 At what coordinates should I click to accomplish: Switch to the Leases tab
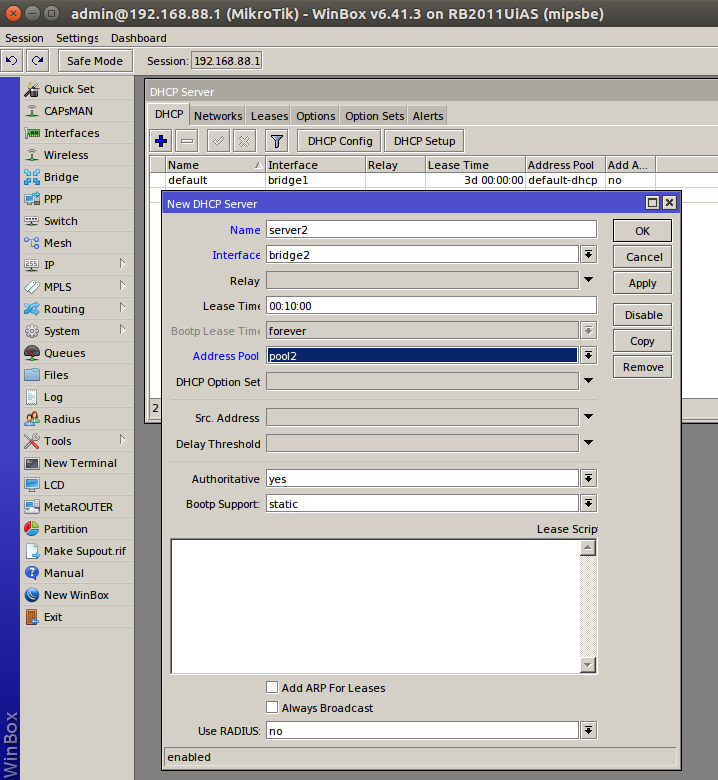tap(269, 116)
